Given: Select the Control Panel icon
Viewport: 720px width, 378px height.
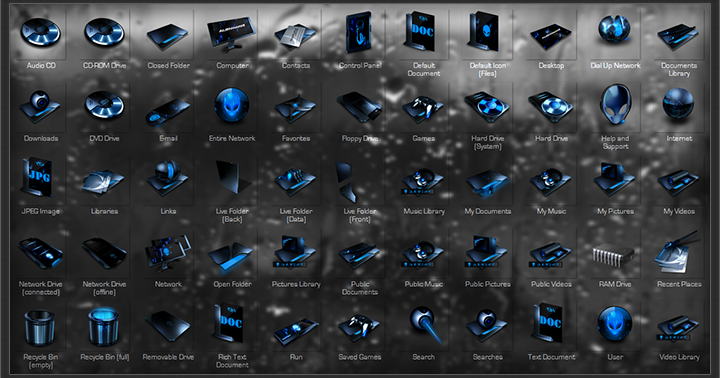Looking at the screenshot, I should tap(359, 31).
